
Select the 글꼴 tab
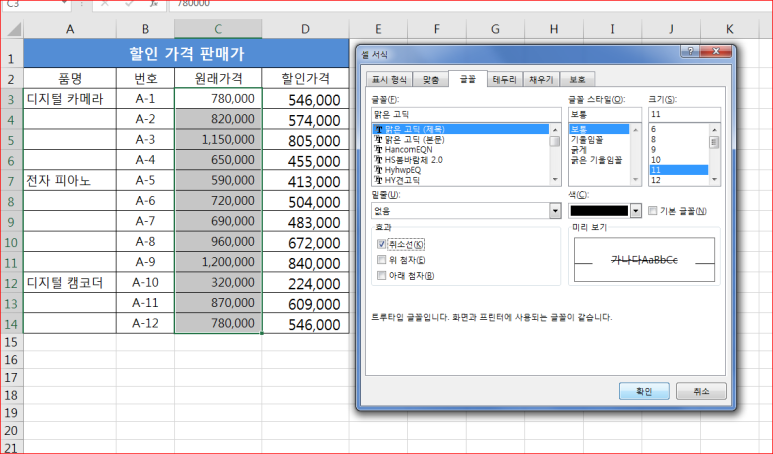point(467,78)
